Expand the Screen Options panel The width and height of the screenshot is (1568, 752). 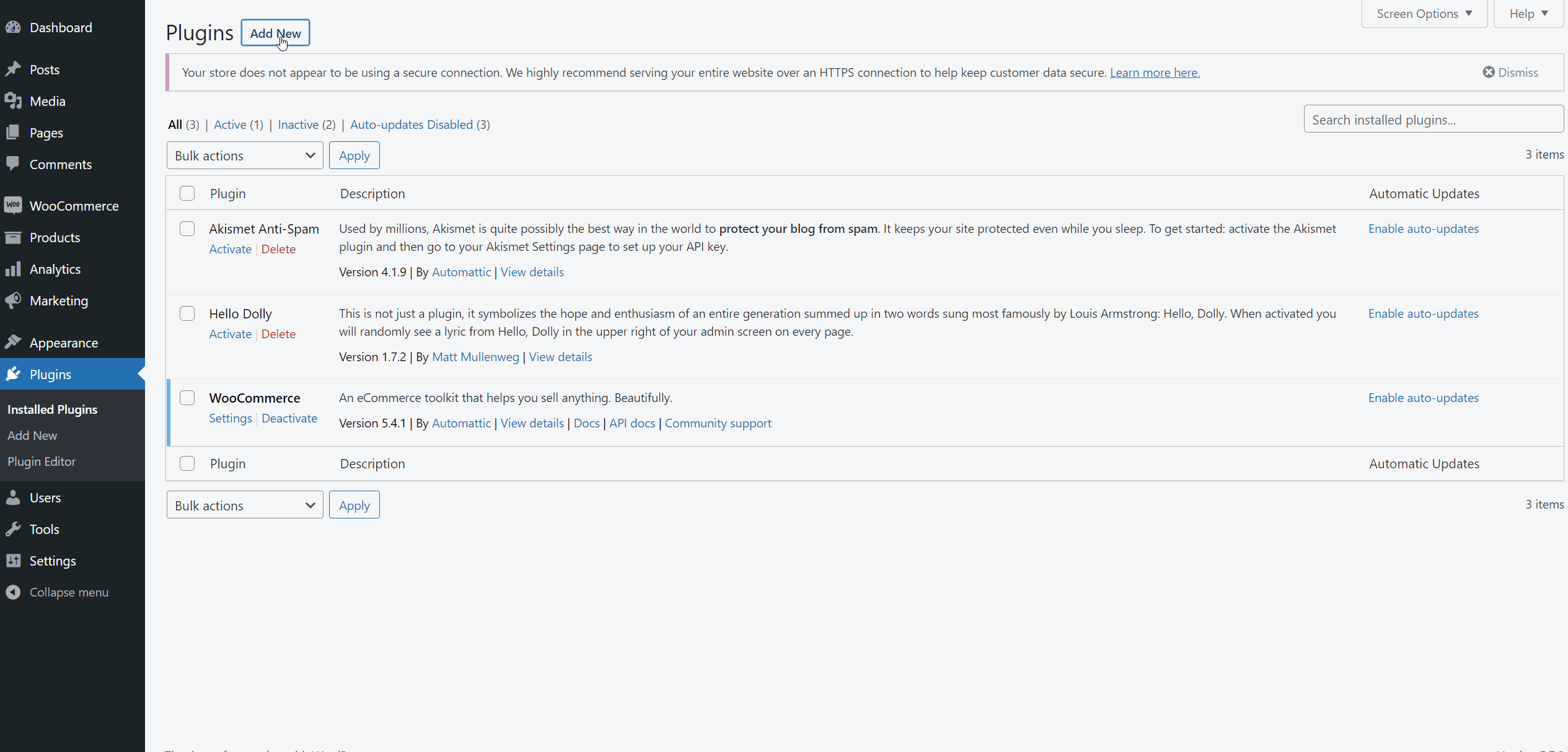pyautogui.click(x=1424, y=14)
